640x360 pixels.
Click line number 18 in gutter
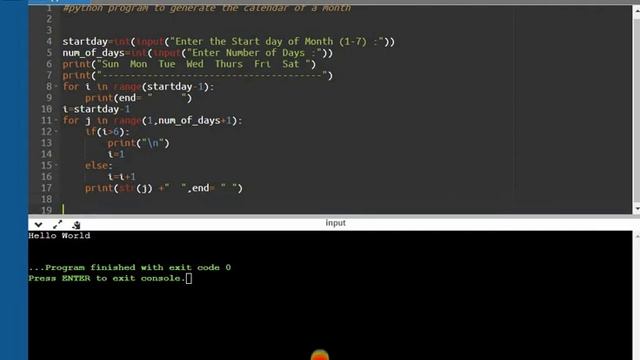pyautogui.click(x=47, y=199)
